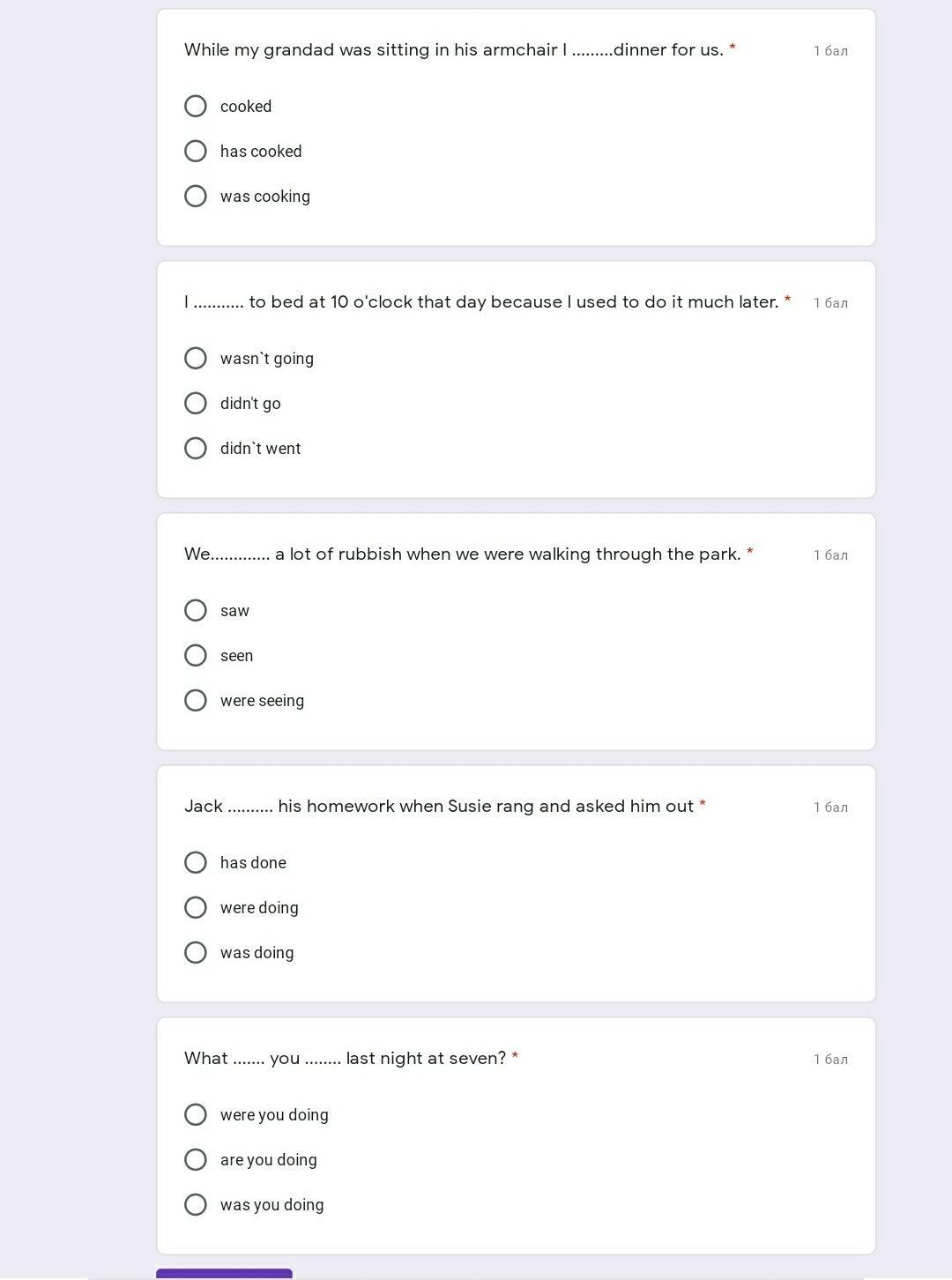Image resolution: width=952 pixels, height=1280 pixels.
Task: Select "saw" in the rubbish question
Action: (196, 611)
